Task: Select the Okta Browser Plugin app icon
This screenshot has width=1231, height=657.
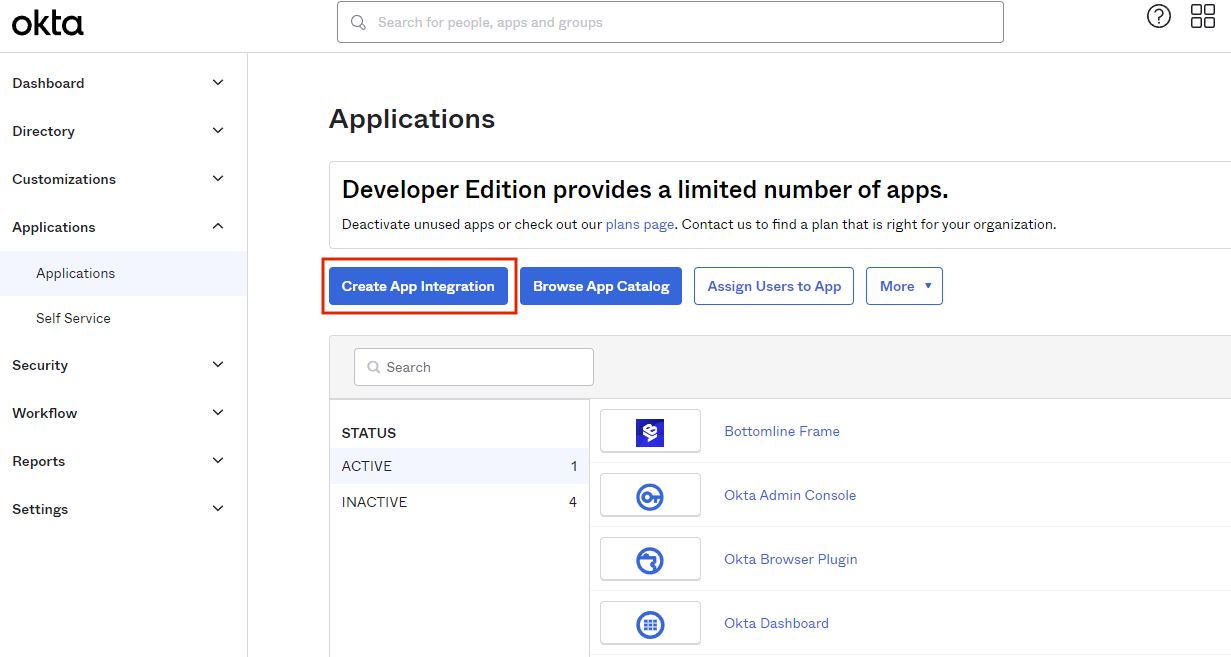Action: [x=650, y=558]
